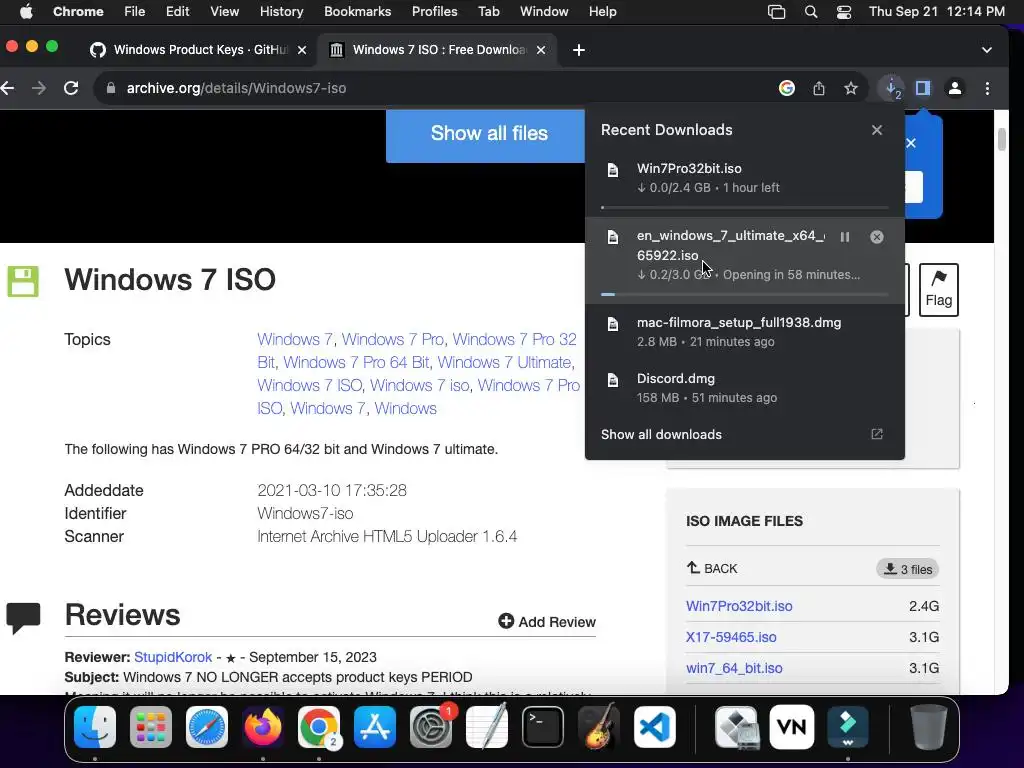
Task: Open a new tab with plus button
Action: tap(579, 50)
